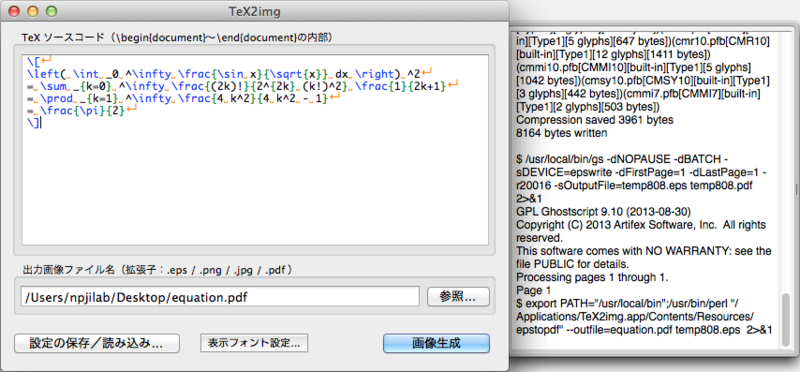Open 表示フォント設定... font settings
The image size is (800, 372).
click(254, 343)
